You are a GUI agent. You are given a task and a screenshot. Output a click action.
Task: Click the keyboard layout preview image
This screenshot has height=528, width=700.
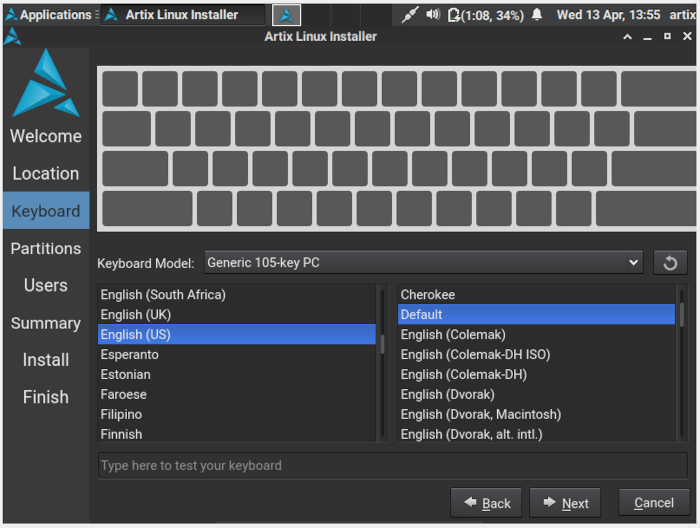tap(397, 149)
